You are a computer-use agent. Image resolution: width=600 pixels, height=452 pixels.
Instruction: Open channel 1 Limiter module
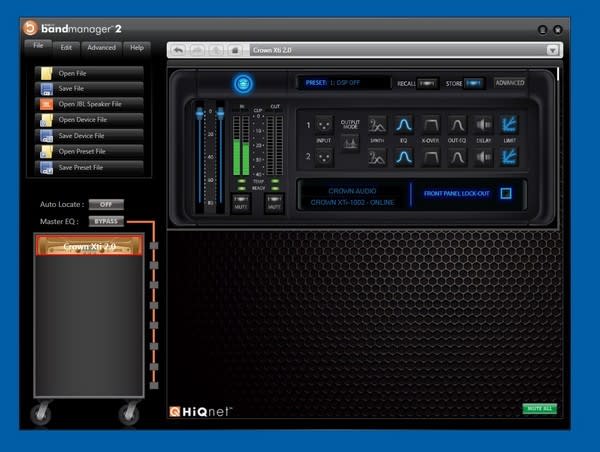[x=510, y=125]
